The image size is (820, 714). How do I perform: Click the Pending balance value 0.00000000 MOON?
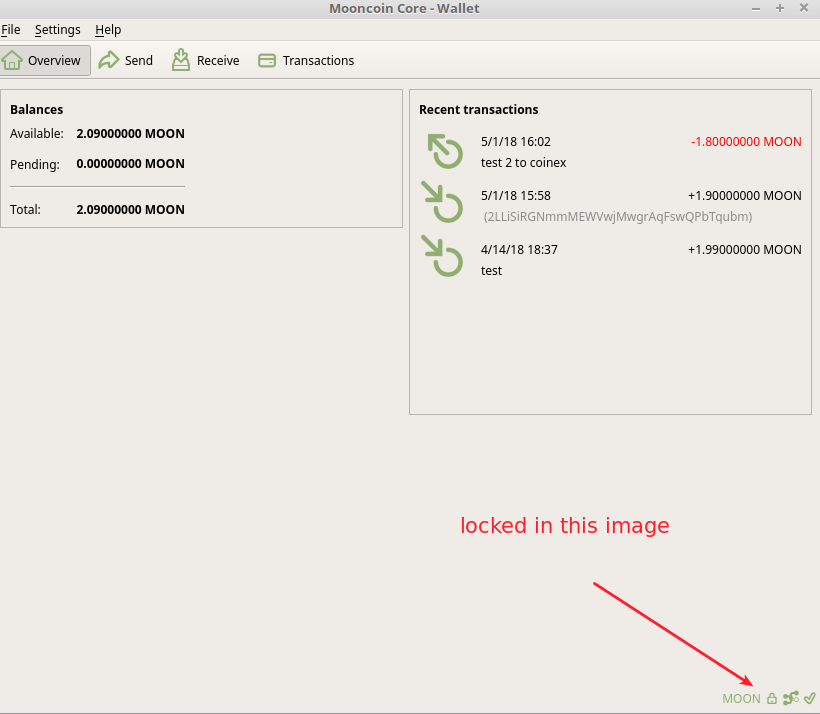[130, 164]
